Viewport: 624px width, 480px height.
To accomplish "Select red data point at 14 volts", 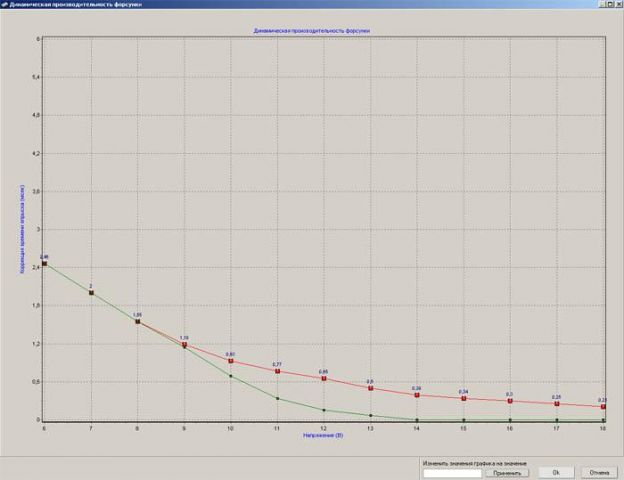I will (417, 395).
